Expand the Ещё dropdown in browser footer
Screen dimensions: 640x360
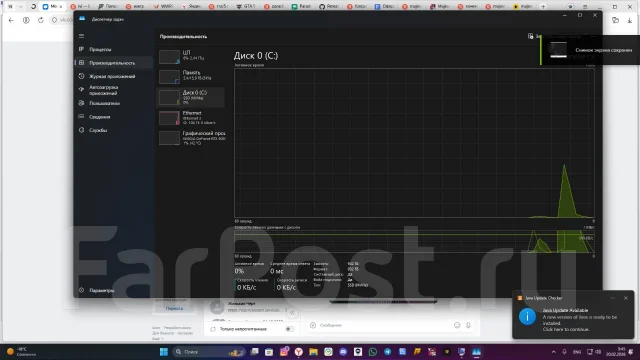click(x=158, y=339)
